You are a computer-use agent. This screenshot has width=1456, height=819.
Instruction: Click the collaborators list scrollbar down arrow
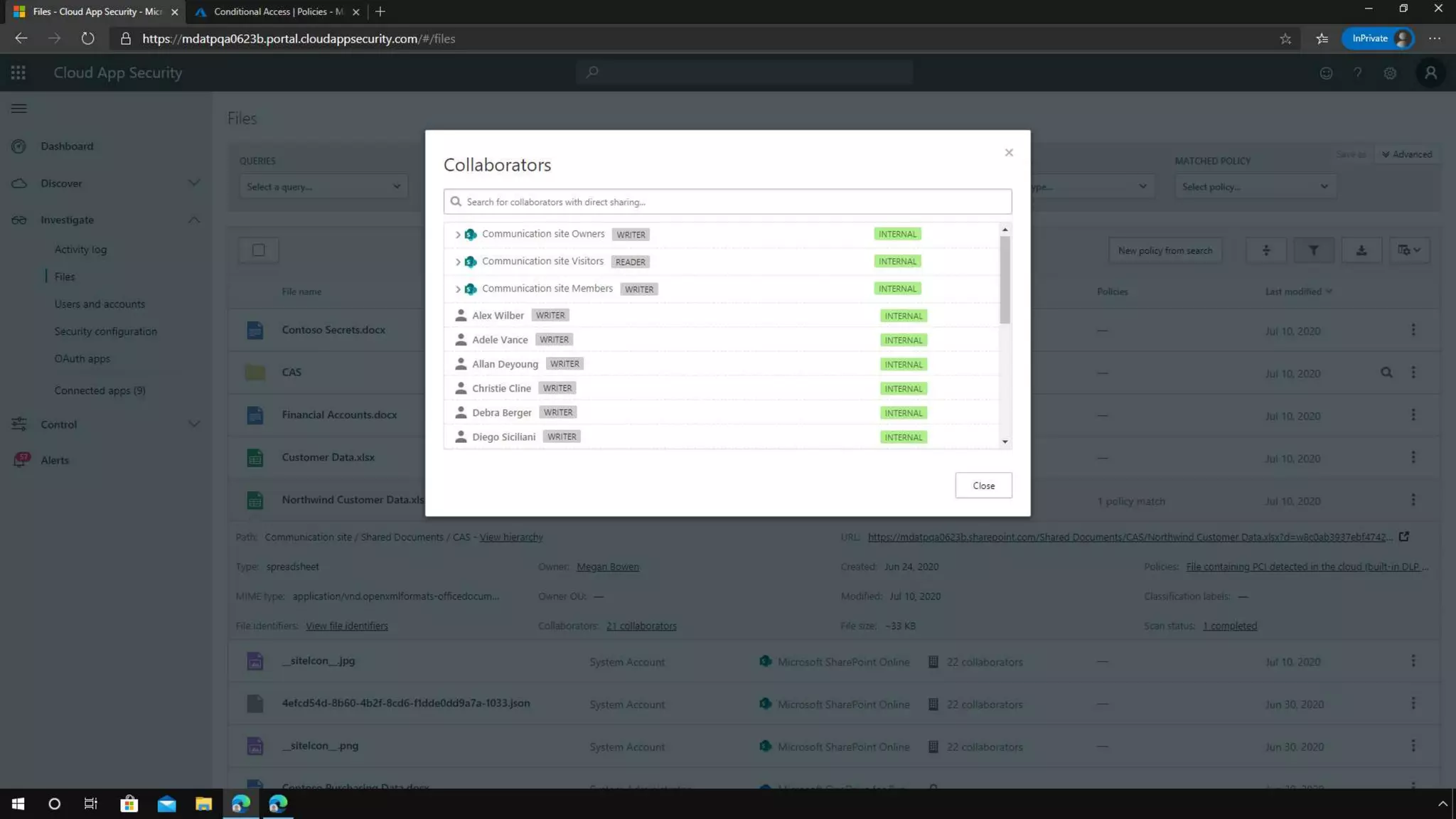1005,441
